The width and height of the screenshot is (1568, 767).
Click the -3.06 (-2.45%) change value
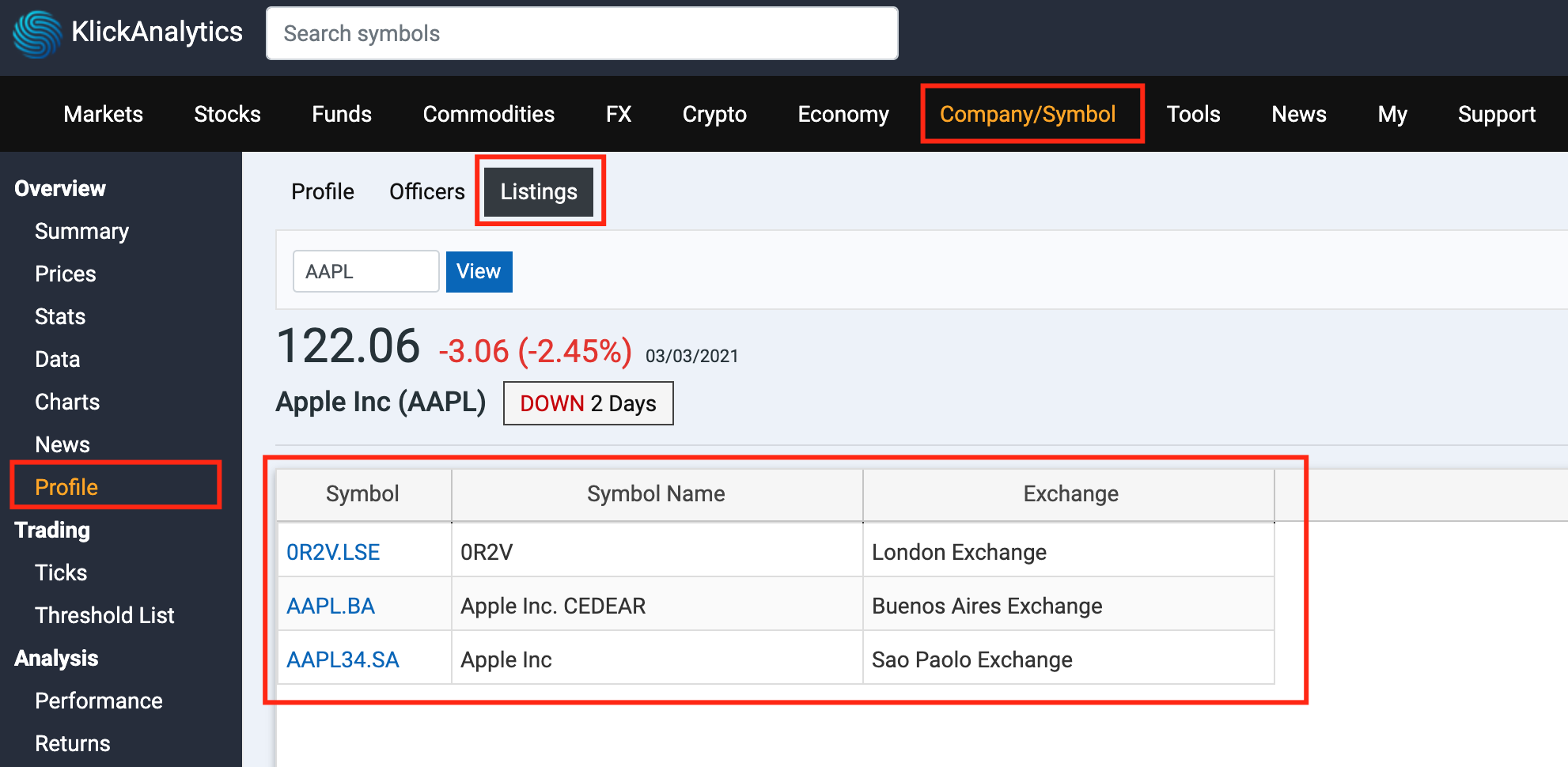[x=536, y=351]
